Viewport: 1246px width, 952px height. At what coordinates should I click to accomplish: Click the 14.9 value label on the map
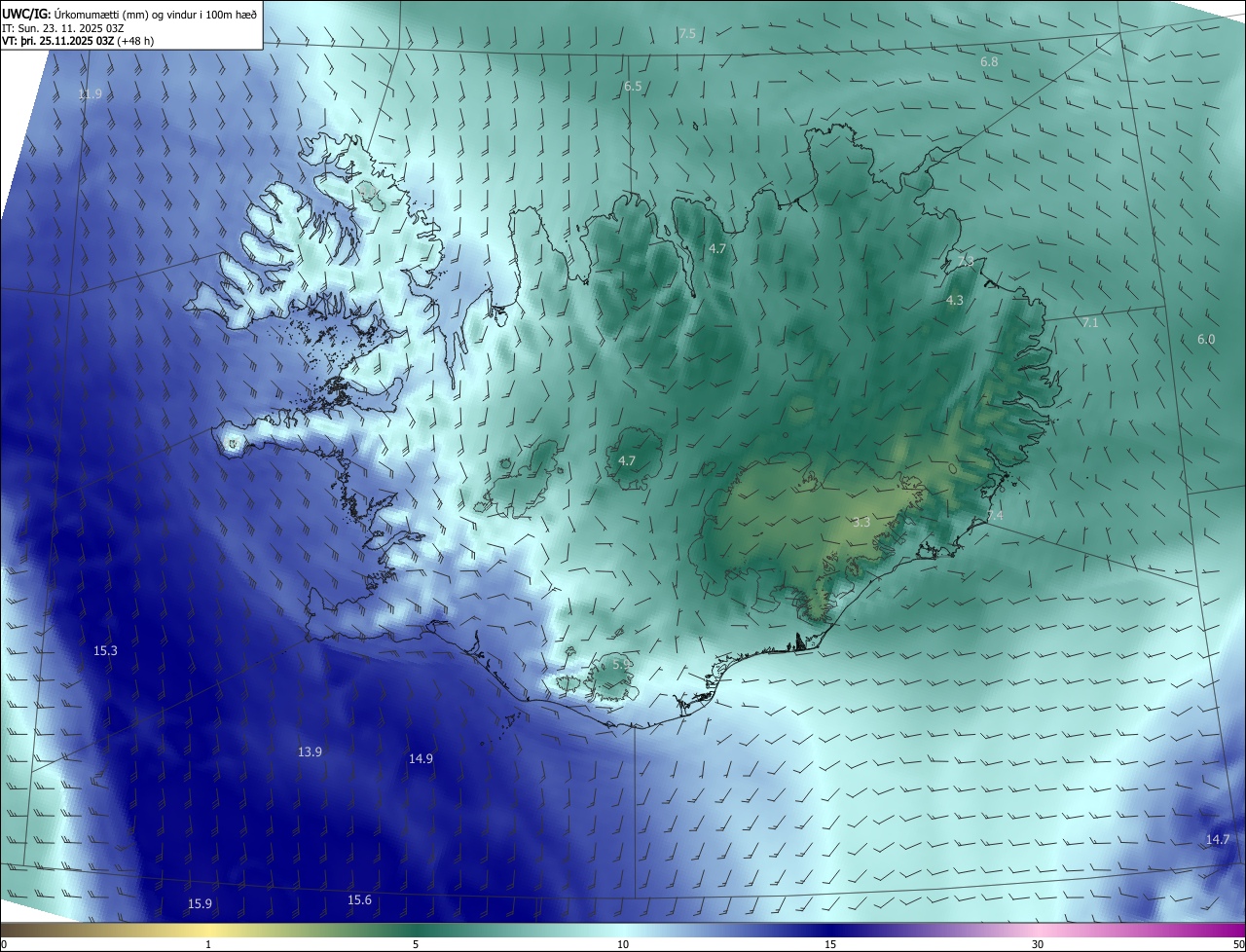[421, 759]
